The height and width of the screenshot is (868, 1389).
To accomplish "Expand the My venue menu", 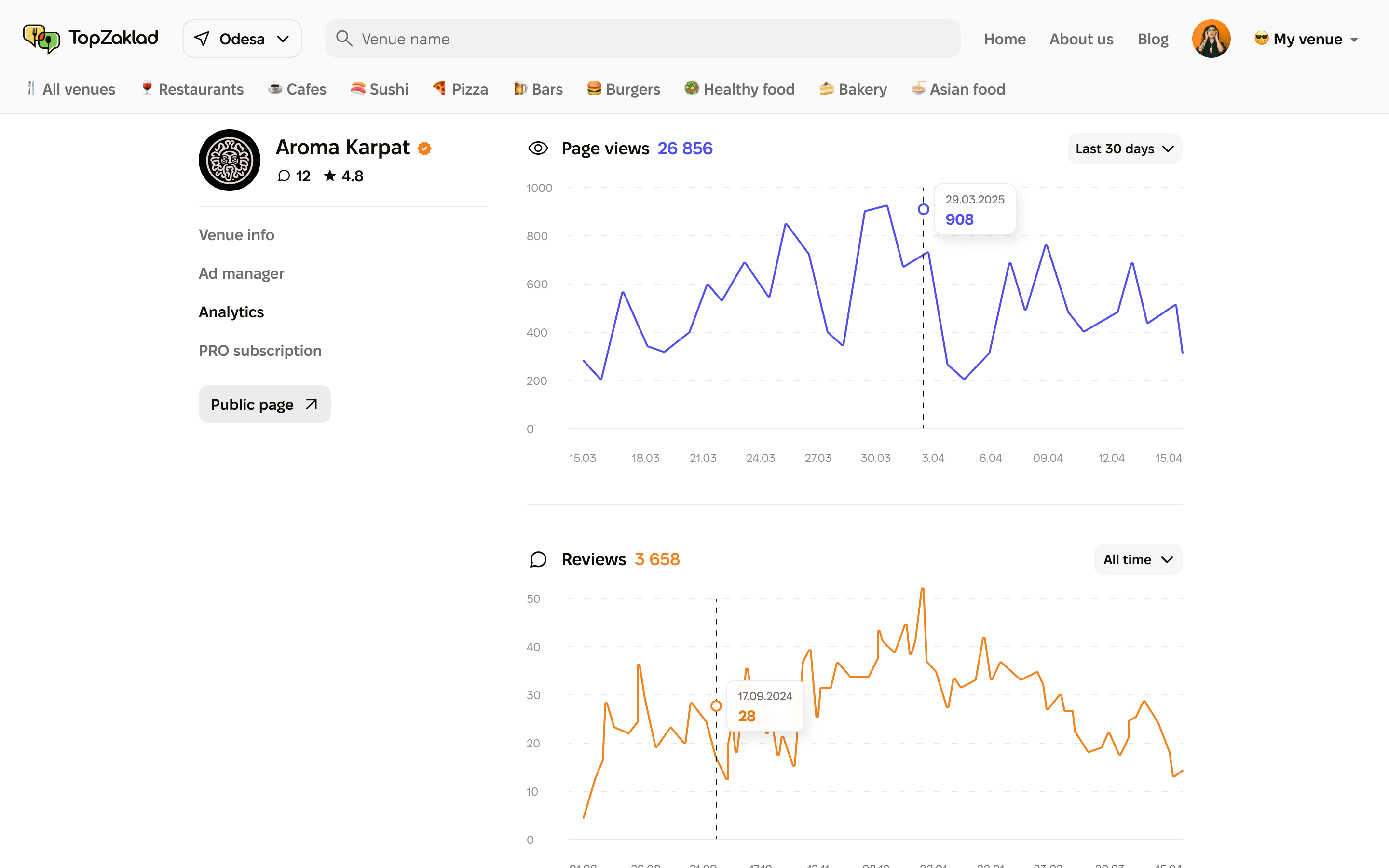I will (x=1305, y=39).
